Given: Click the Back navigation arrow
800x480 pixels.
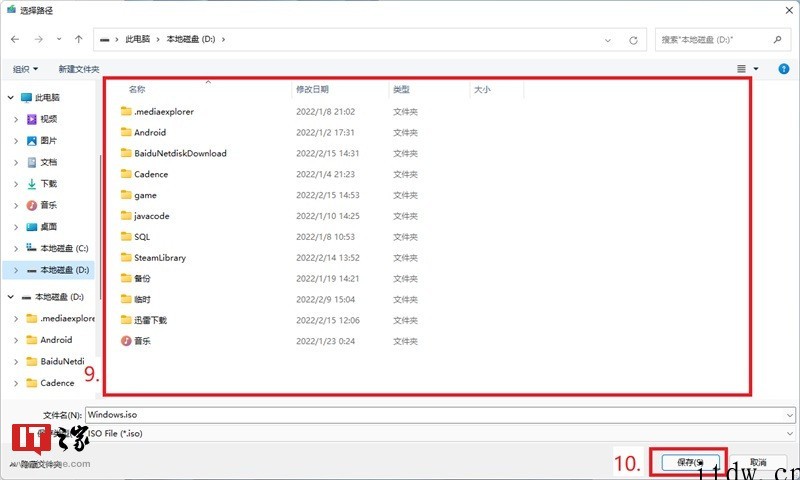Looking at the screenshot, I should [15, 39].
